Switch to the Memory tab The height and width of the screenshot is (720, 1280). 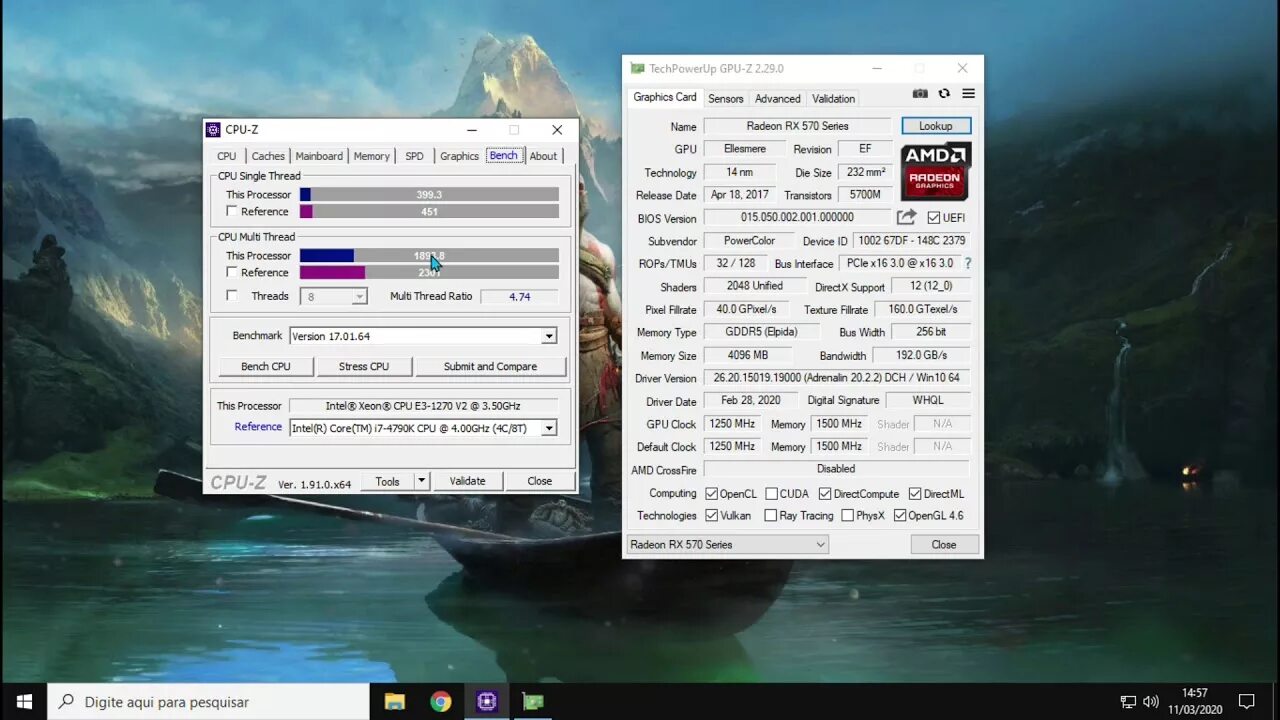coord(371,156)
